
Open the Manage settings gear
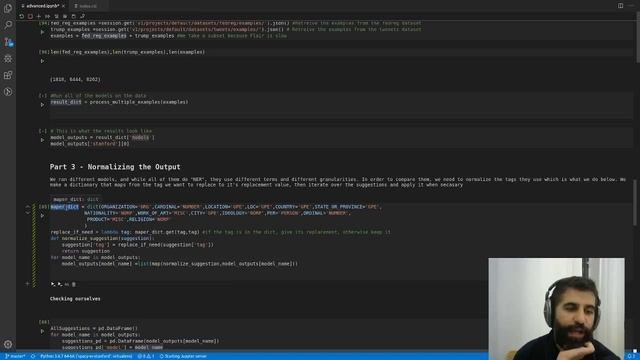tap(8, 344)
